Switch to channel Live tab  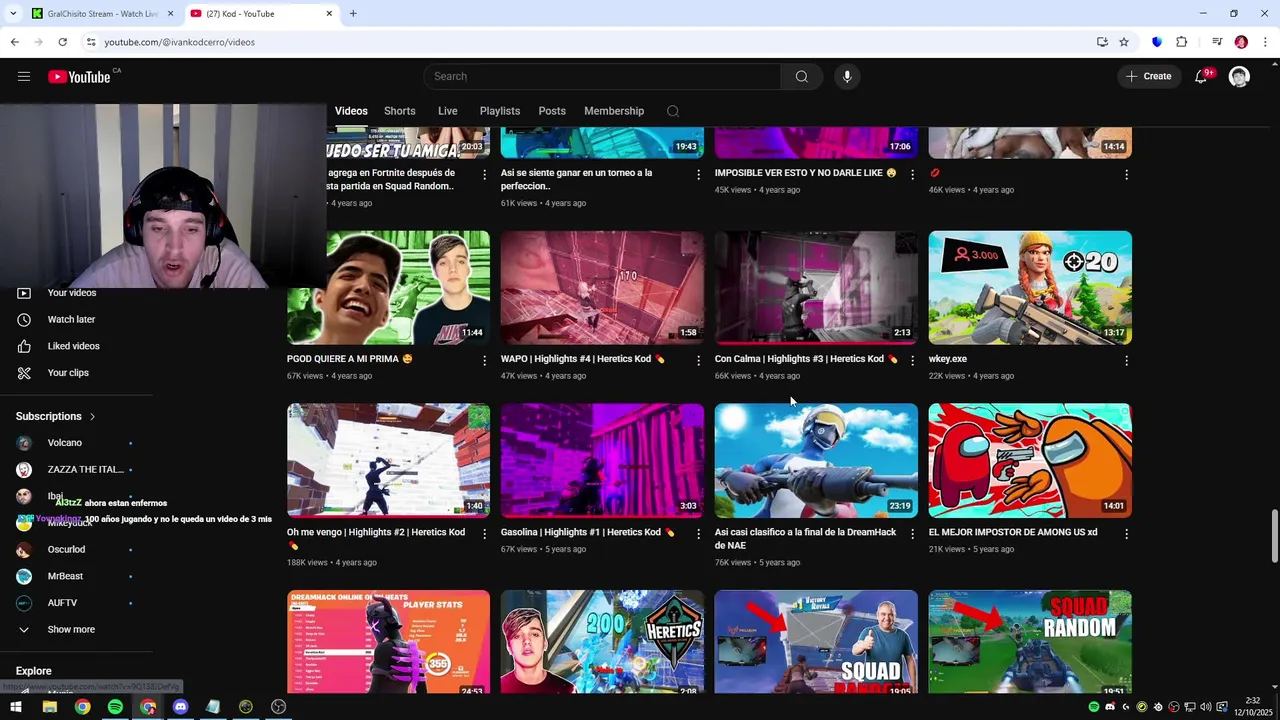point(448,111)
